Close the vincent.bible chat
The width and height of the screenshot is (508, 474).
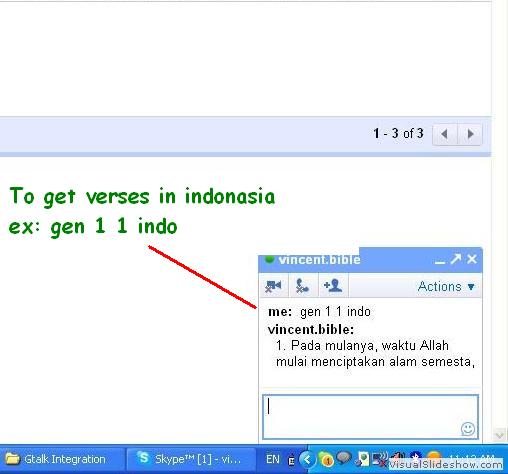472,259
